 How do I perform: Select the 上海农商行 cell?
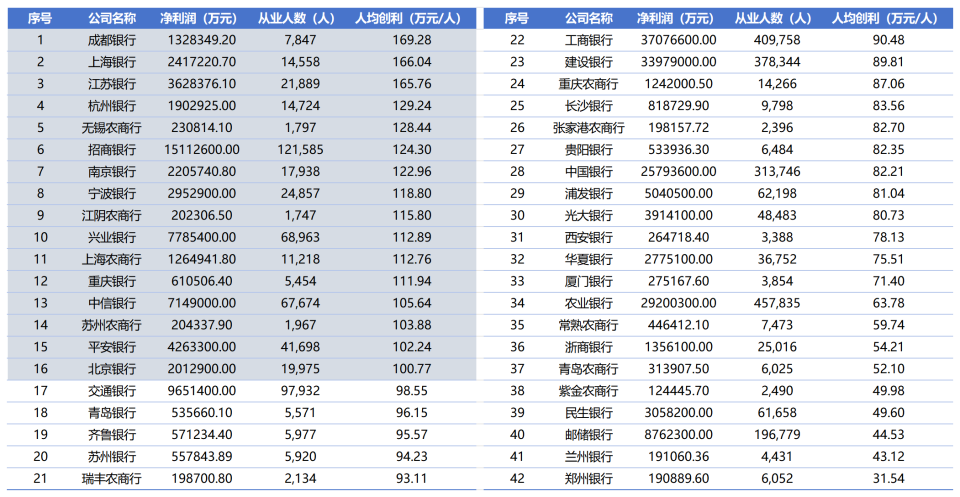pyautogui.click(x=111, y=260)
